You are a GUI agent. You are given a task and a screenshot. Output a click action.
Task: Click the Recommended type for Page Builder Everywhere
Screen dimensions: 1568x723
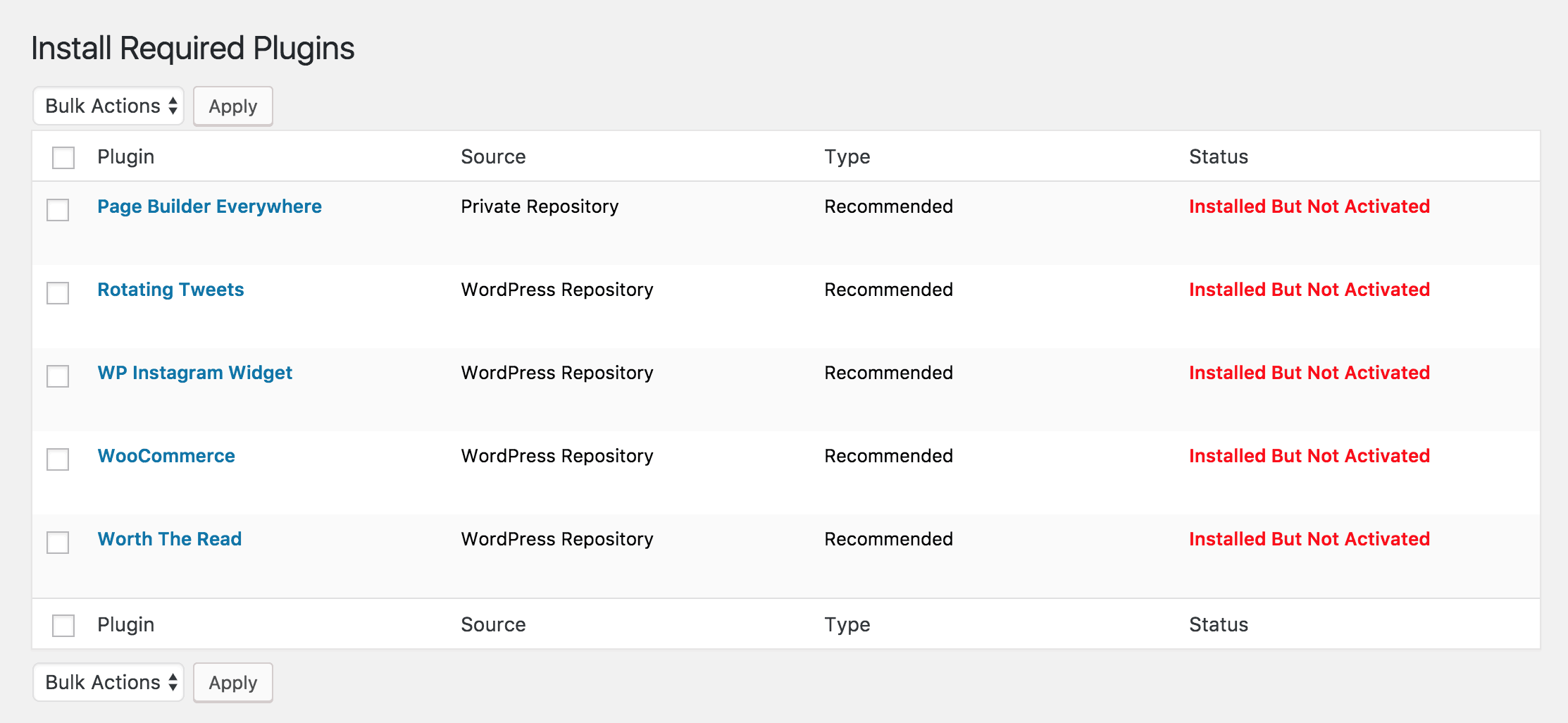coord(888,206)
